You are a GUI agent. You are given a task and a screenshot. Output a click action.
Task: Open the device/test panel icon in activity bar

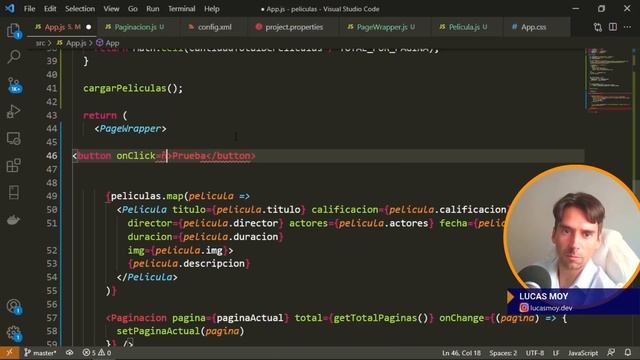[x=13, y=192]
